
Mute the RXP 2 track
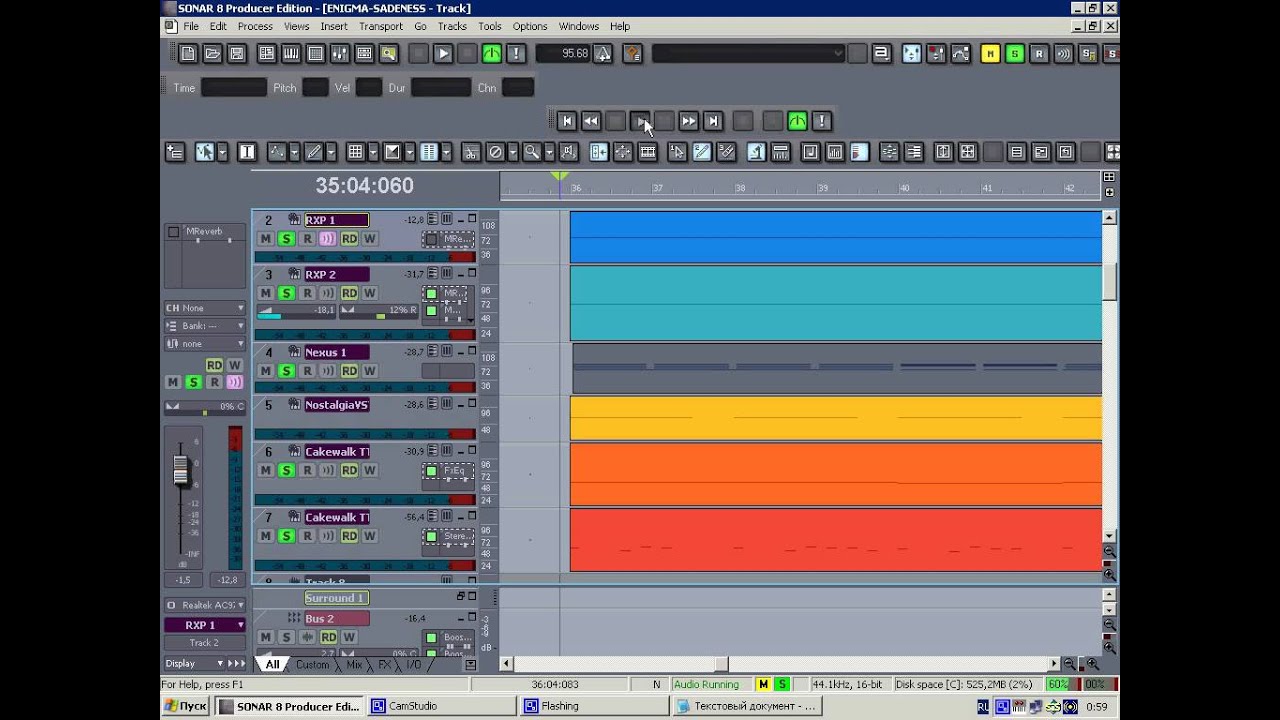coord(265,293)
